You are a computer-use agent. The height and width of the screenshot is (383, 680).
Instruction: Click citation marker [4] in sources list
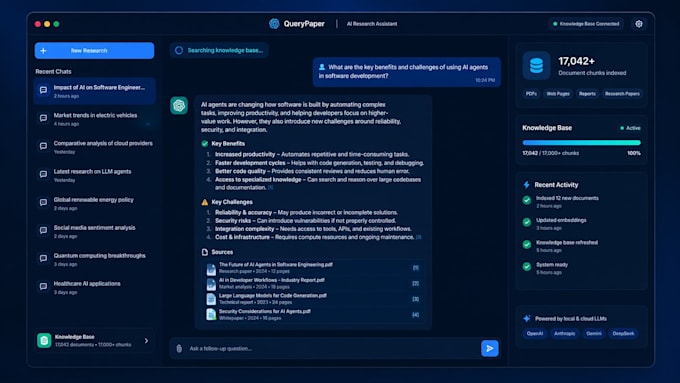[415, 315]
